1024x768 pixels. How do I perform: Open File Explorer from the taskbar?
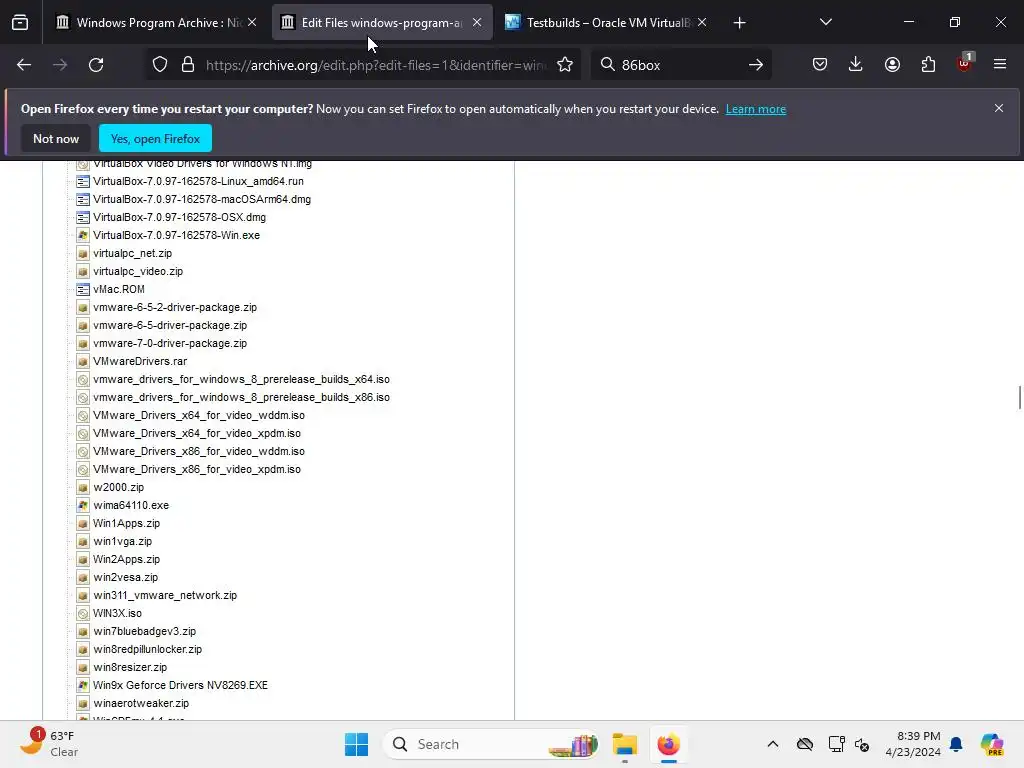pos(625,744)
